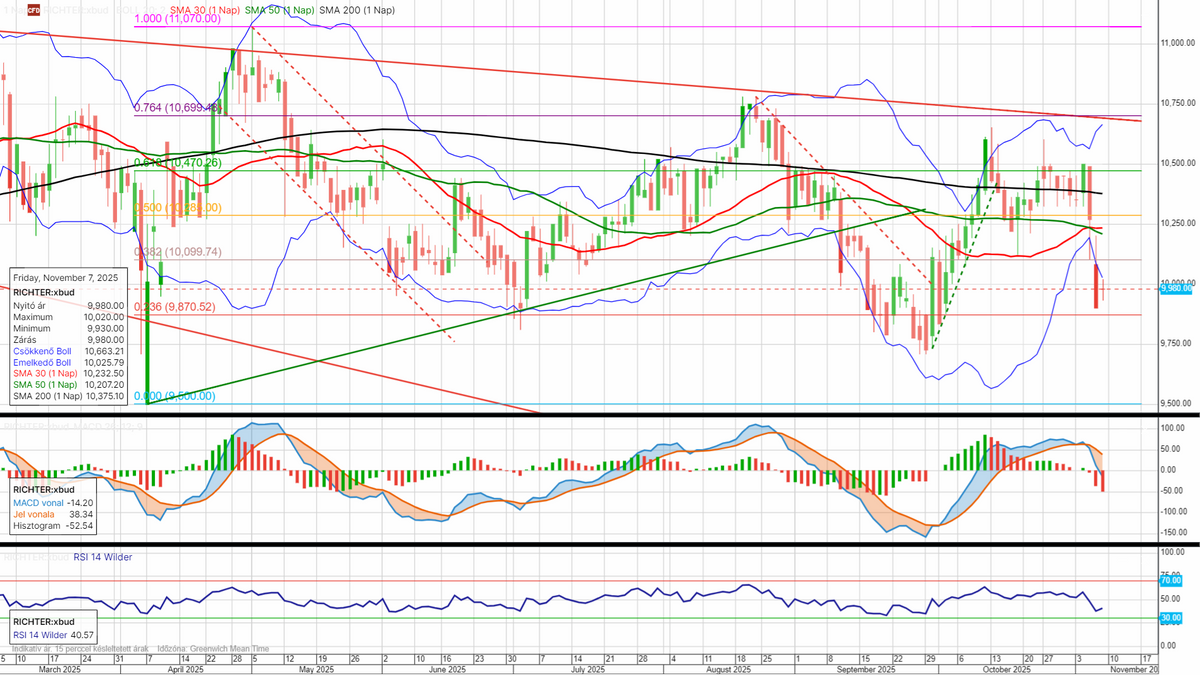1200x675 pixels.
Task: Click the 0.000 Fibonacci base level label
Action: (x=174, y=396)
